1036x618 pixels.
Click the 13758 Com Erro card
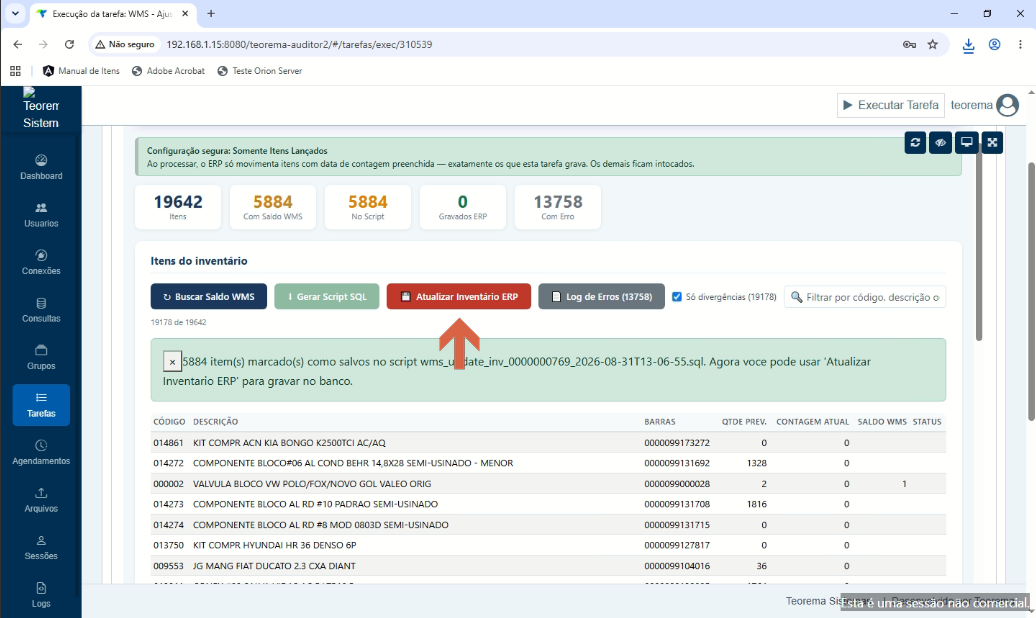[x=558, y=208]
